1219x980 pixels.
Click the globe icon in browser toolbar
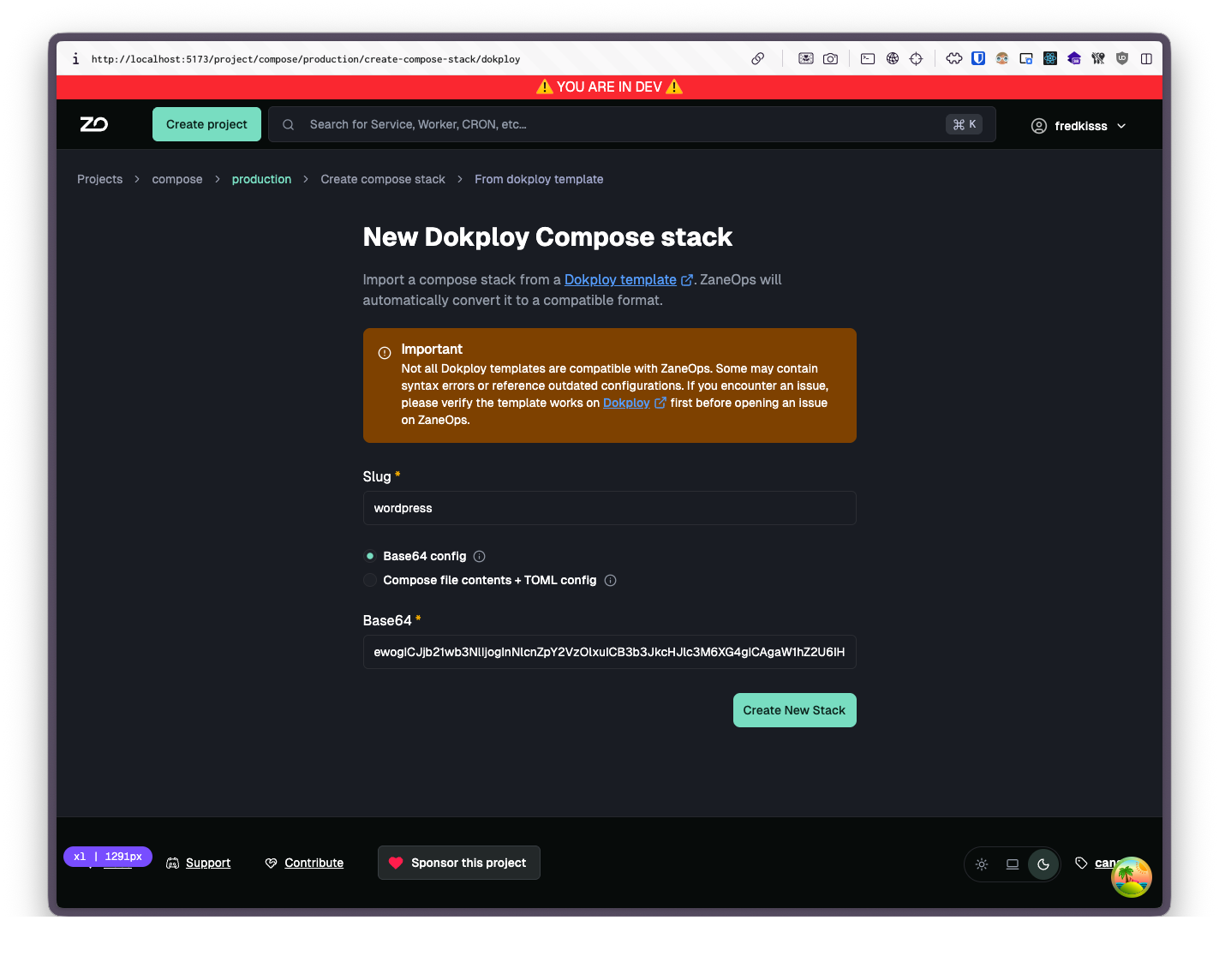tap(893, 59)
